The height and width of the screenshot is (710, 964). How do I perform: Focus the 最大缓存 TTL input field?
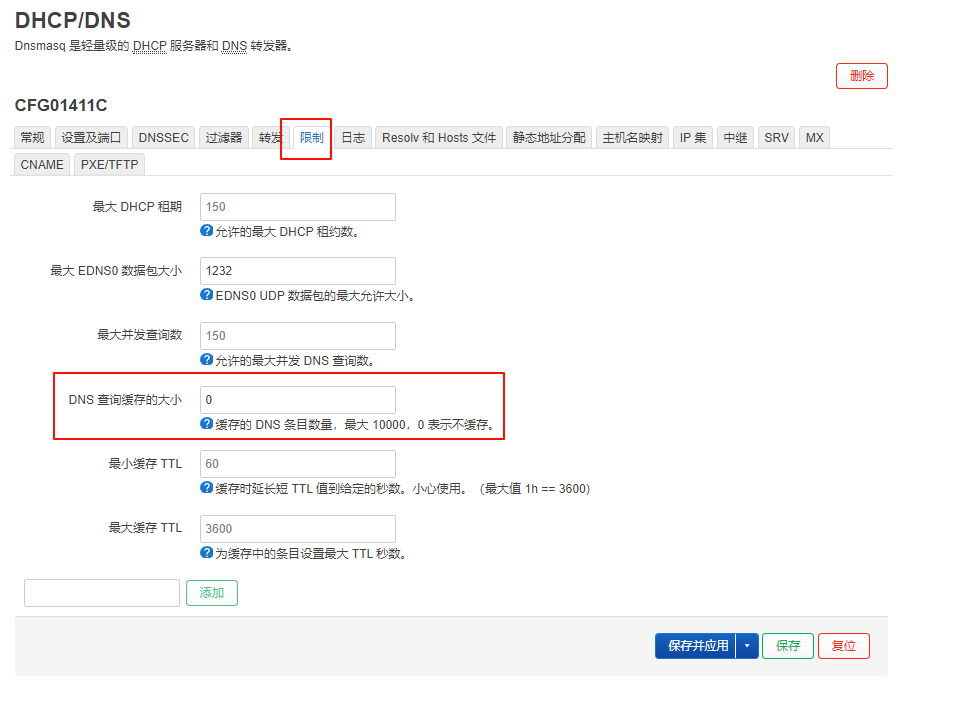pos(298,529)
